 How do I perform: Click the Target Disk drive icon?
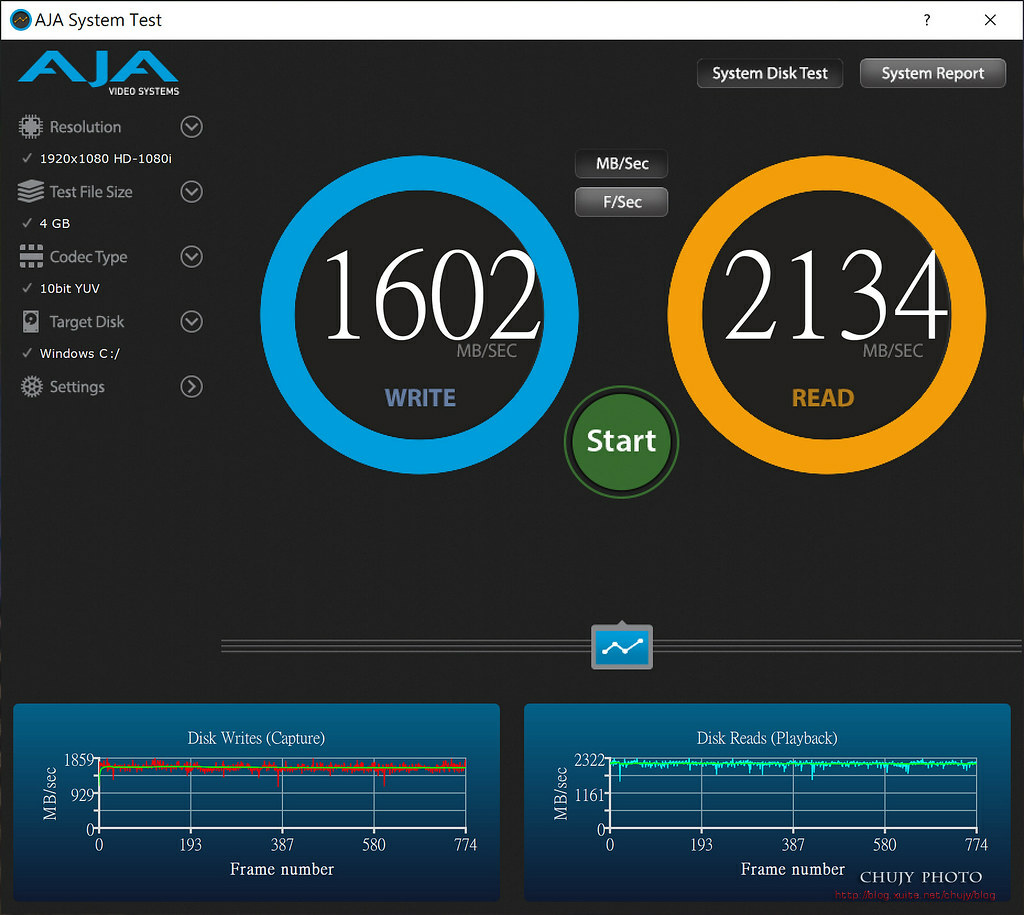point(31,321)
